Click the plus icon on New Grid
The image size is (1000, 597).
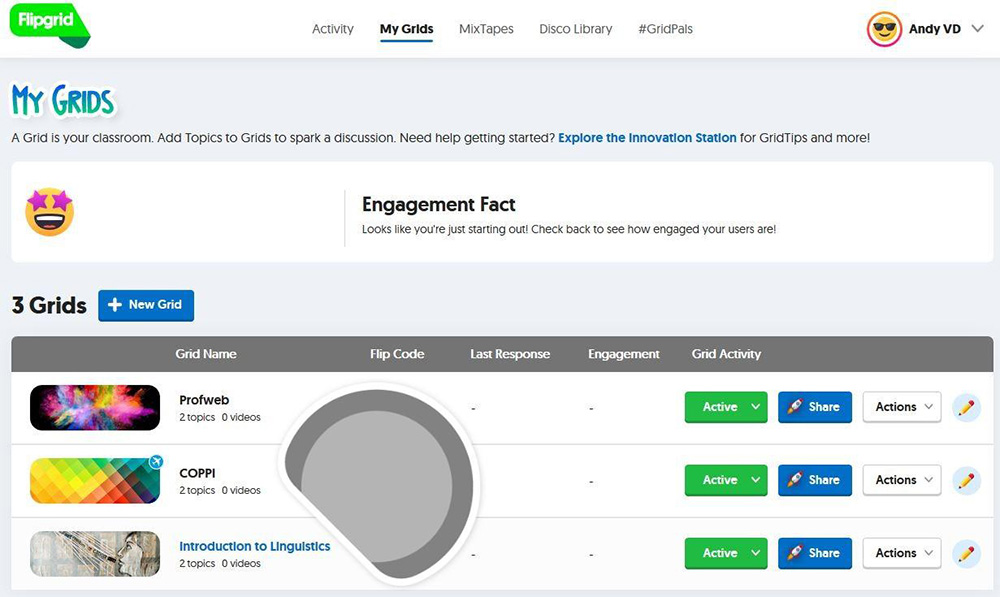(x=115, y=305)
